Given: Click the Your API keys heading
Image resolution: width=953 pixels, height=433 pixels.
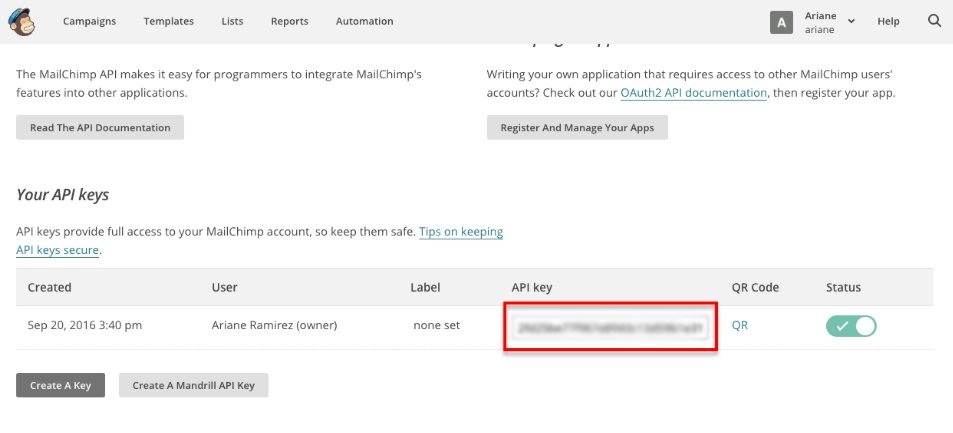Looking at the screenshot, I should tap(63, 195).
